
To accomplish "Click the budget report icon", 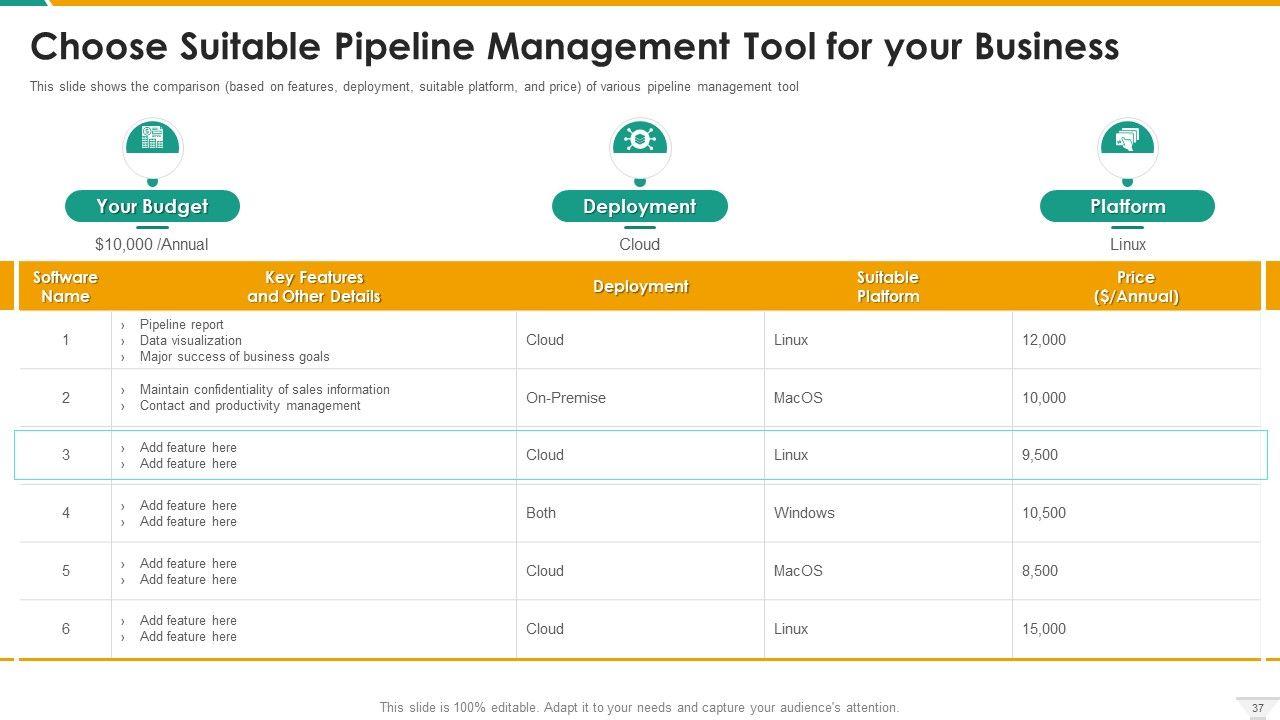I will pos(152,139).
